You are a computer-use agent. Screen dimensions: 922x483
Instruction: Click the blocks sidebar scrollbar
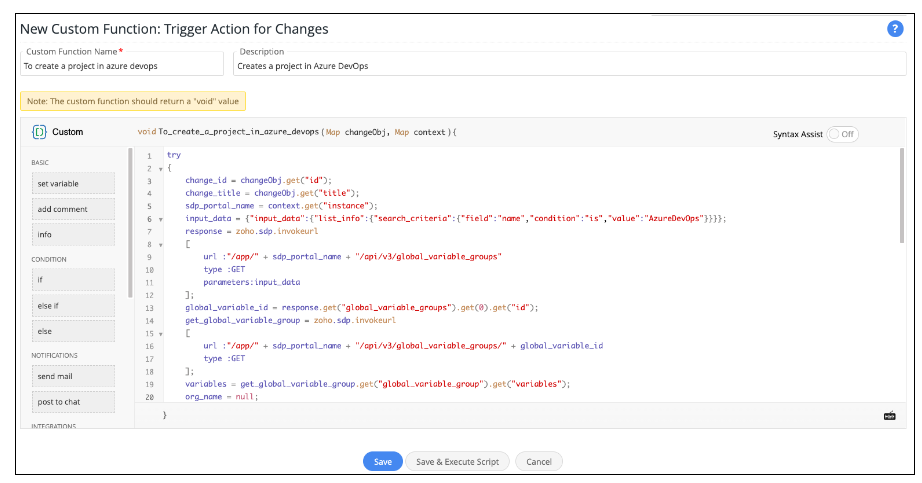click(131, 222)
